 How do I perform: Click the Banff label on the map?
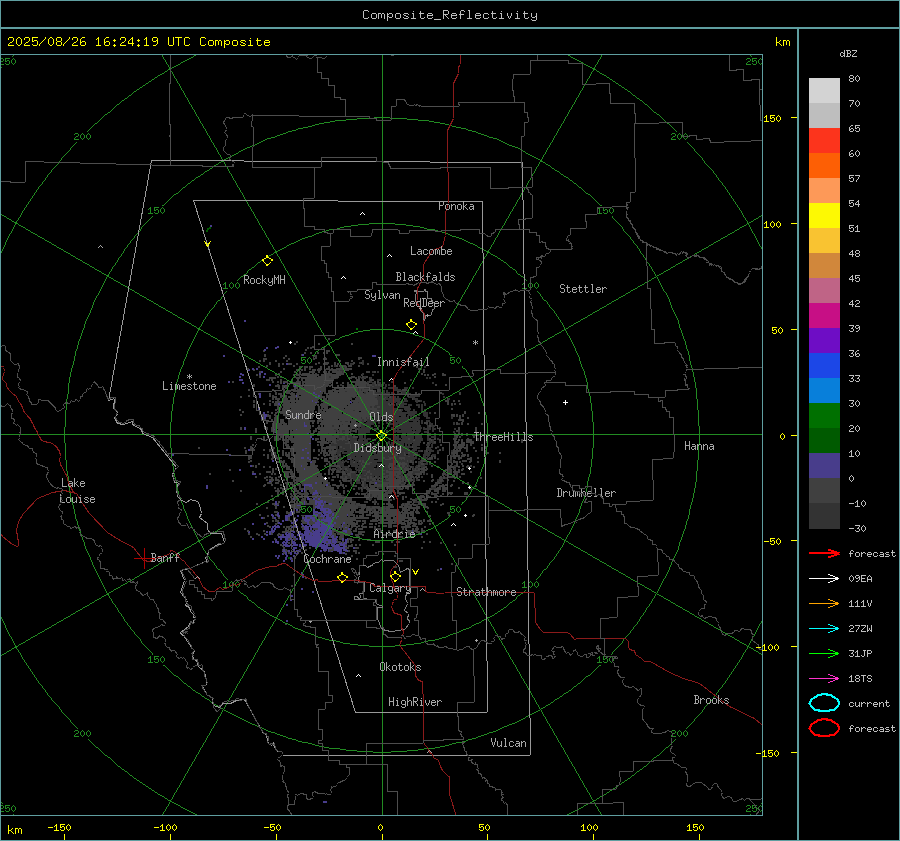click(165, 557)
